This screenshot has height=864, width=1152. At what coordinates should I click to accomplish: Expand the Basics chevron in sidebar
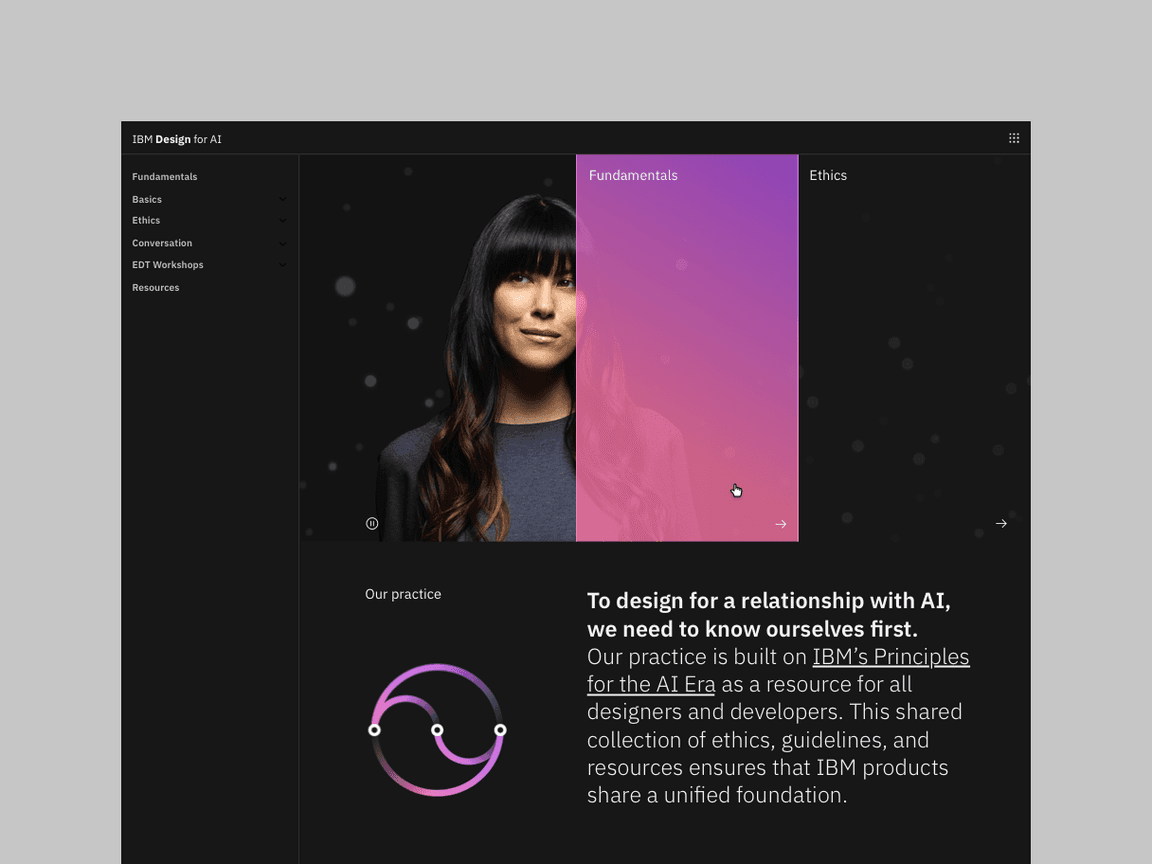(283, 200)
